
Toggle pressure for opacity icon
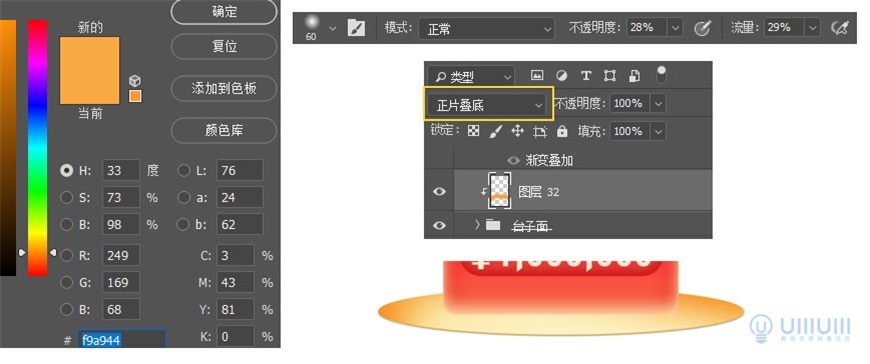pos(703,28)
